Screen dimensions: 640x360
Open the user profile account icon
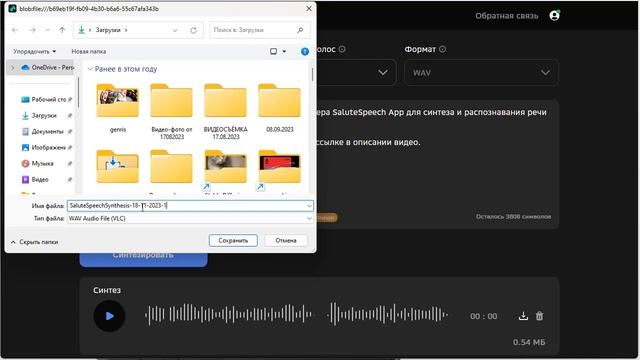[554, 16]
